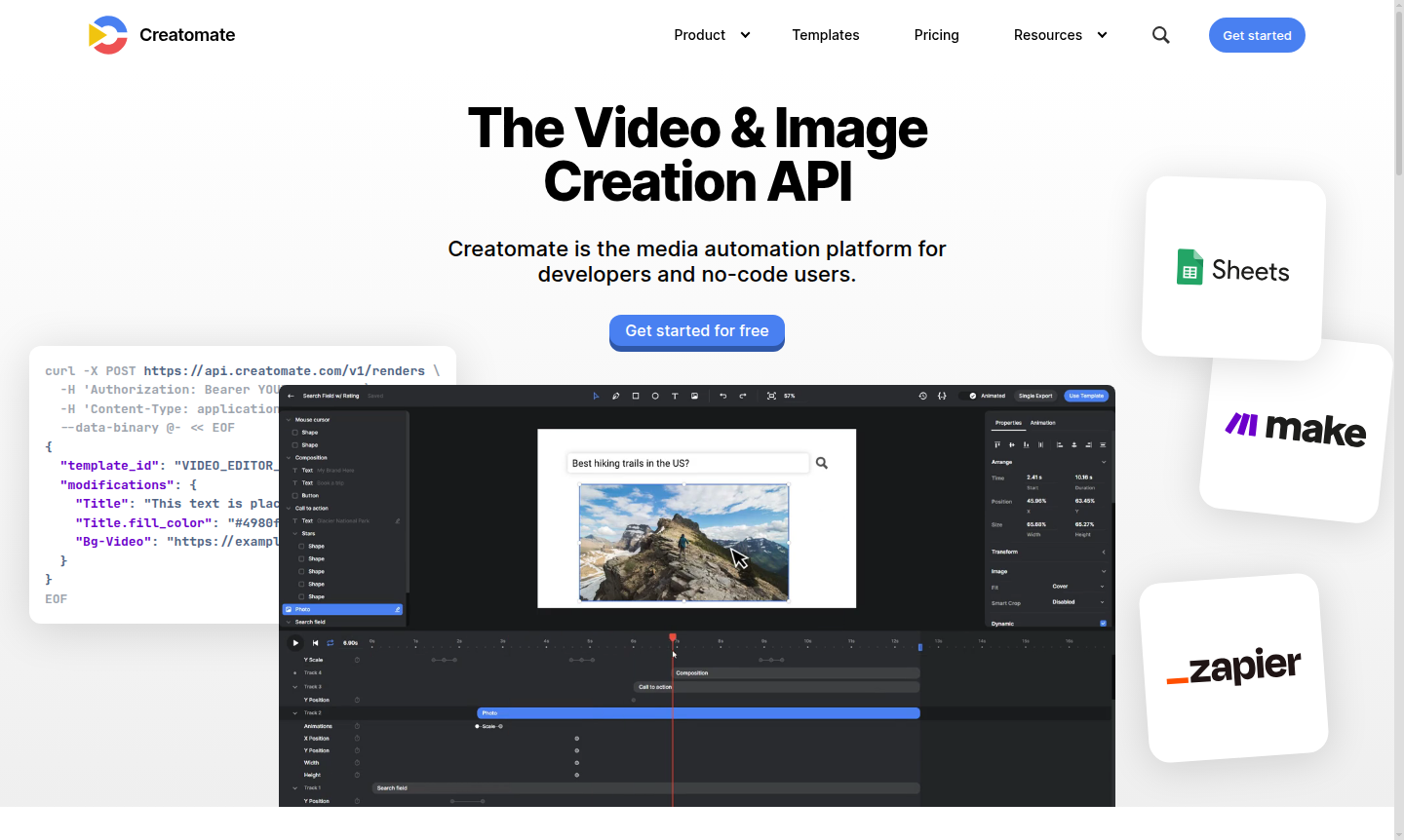The width and height of the screenshot is (1404, 840).
Task: Open the Templates page from the navigation
Action: pos(825,35)
